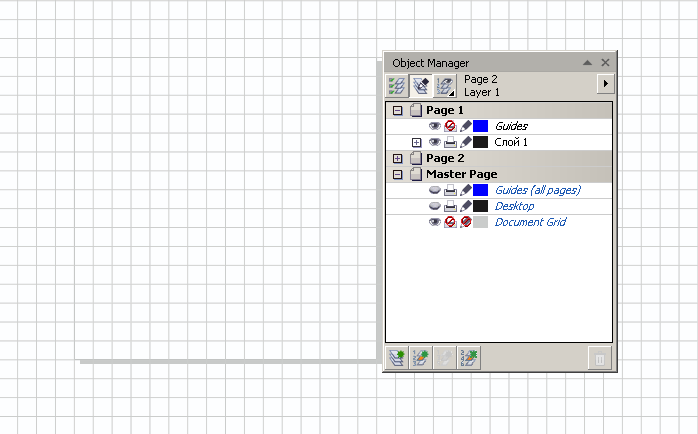Click the Page 1 page icon
The height and width of the screenshot is (434, 698).
tap(416, 110)
